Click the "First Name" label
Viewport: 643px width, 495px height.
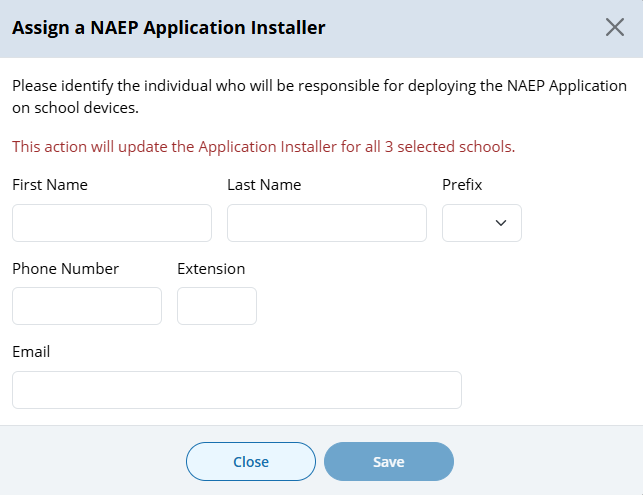50,185
